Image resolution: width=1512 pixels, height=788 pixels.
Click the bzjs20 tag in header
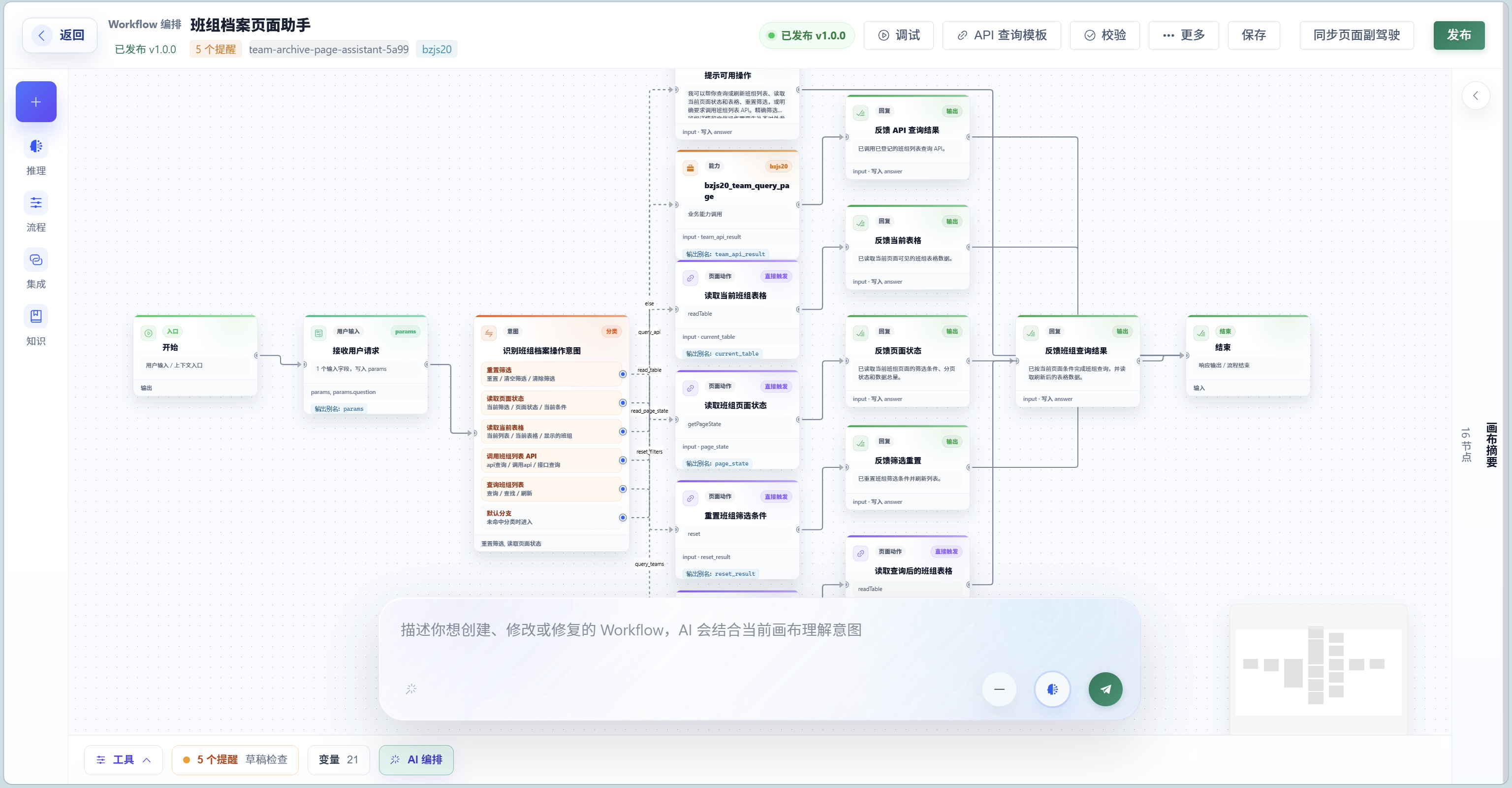click(437, 49)
